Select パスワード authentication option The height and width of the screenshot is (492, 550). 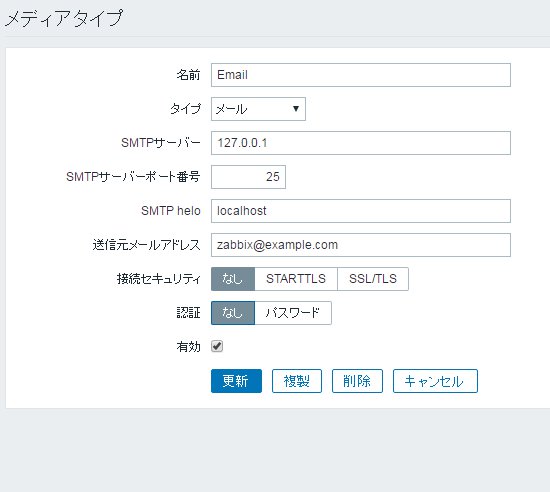[293, 313]
